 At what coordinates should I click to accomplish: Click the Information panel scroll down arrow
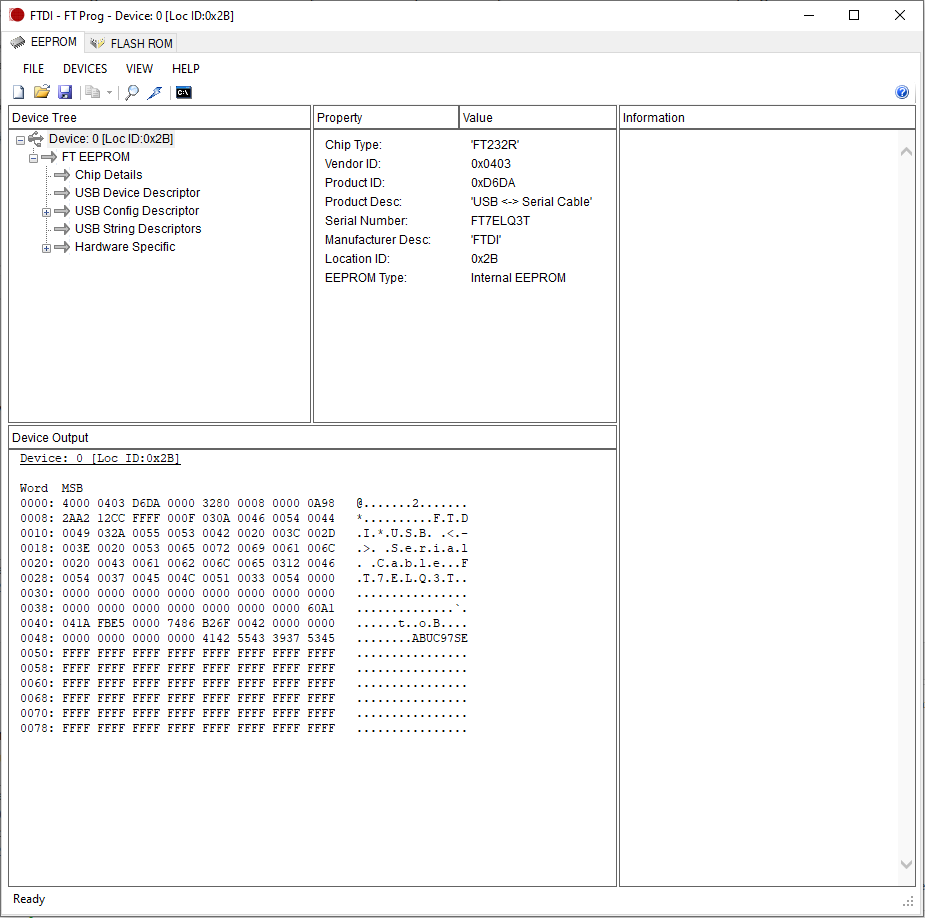(x=907, y=864)
